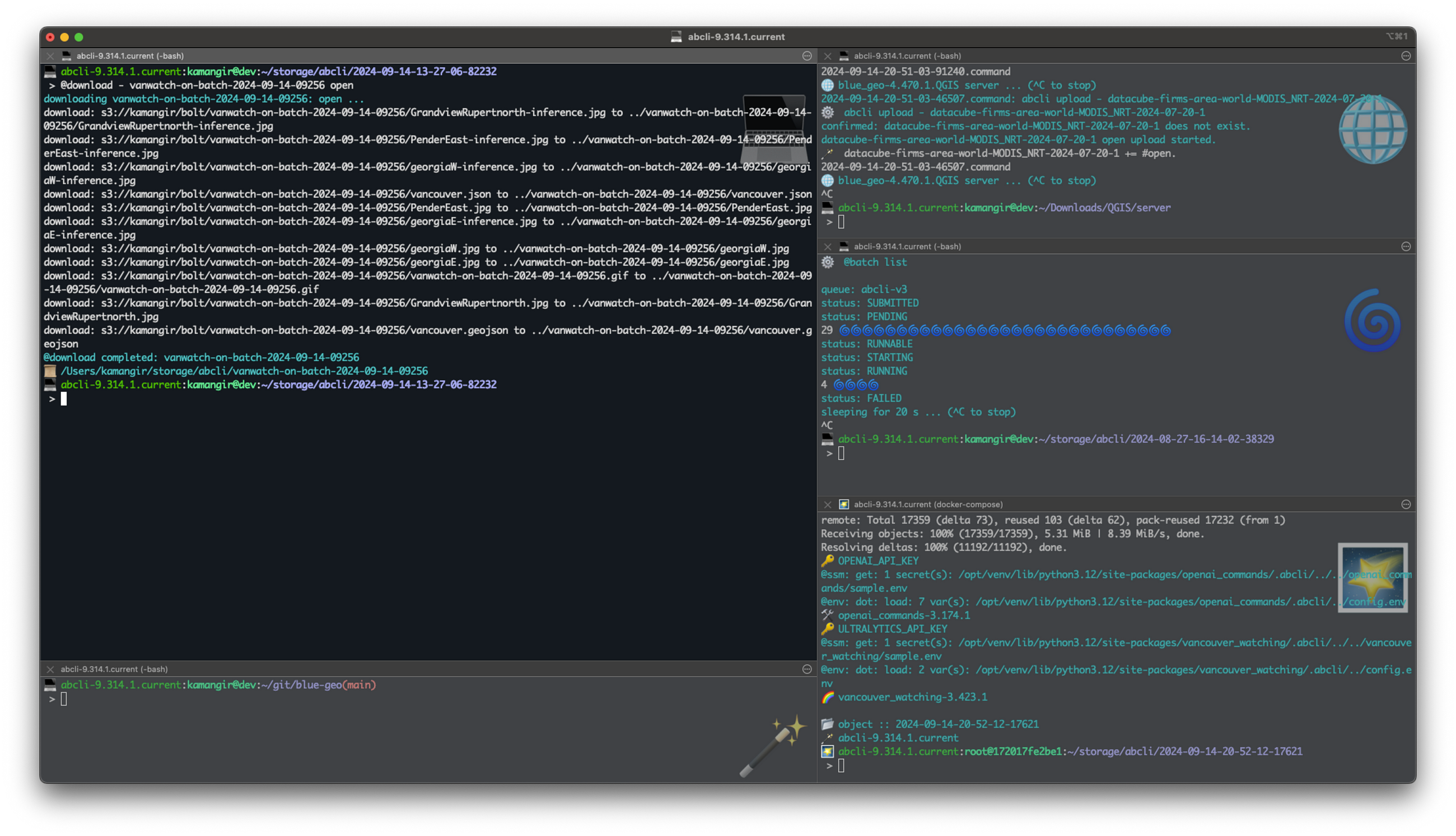Image resolution: width=1456 pixels, height=836 pixels.
Task: Click the star icon at the root@172017fe2be1 prompt
Action: point(827,751)
